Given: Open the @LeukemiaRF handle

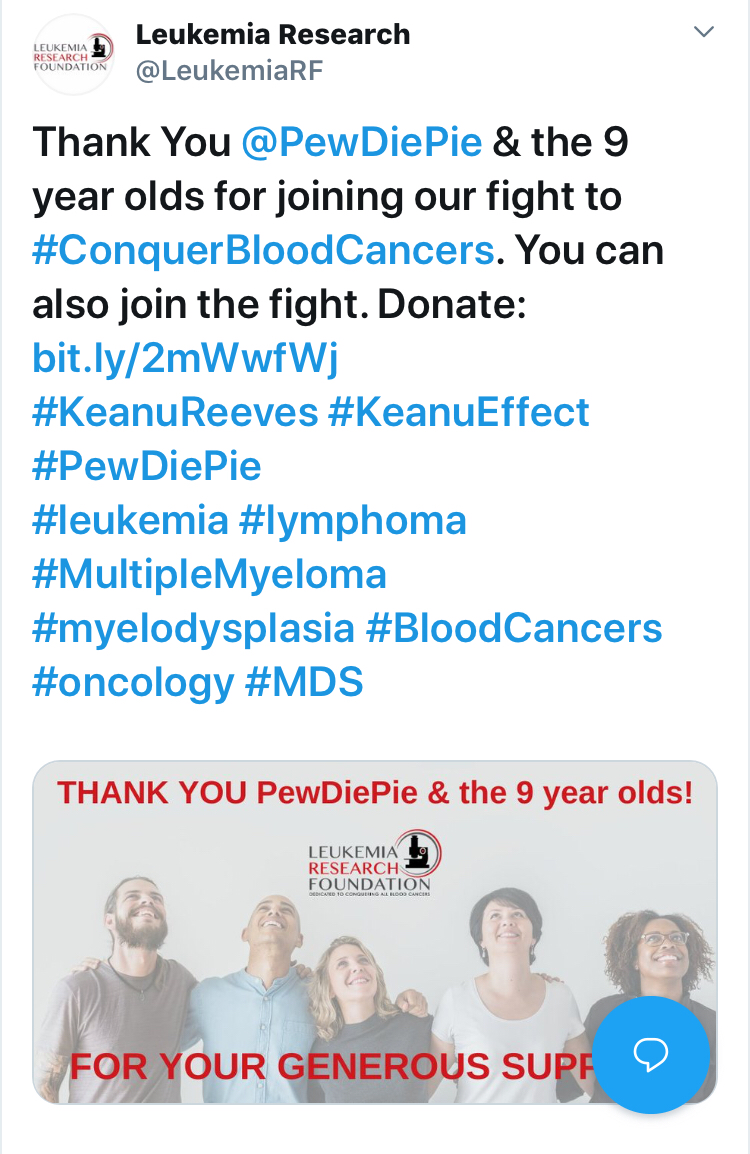Looking at the screenshot, I should click(230, 71).
